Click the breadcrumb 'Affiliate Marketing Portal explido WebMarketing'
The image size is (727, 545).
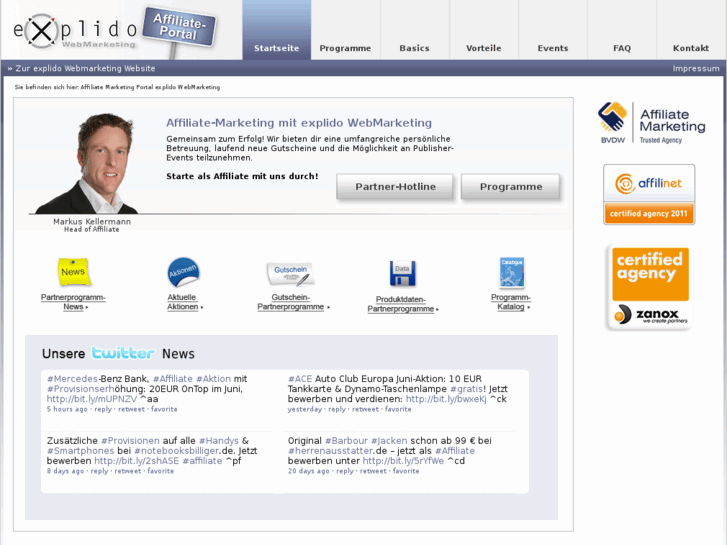tap(150, 87)
